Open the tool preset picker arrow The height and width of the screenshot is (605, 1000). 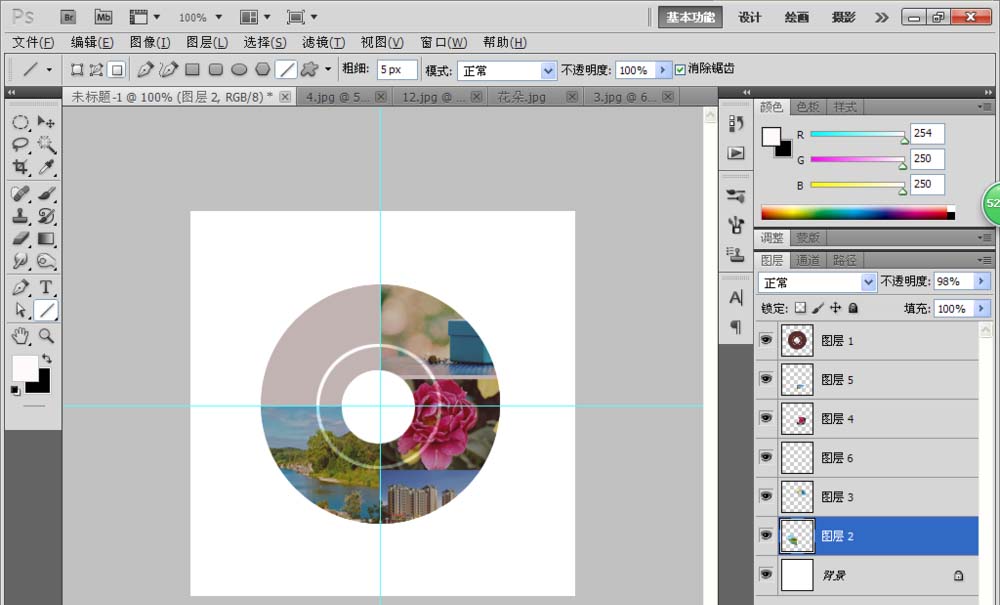[49, 69]
